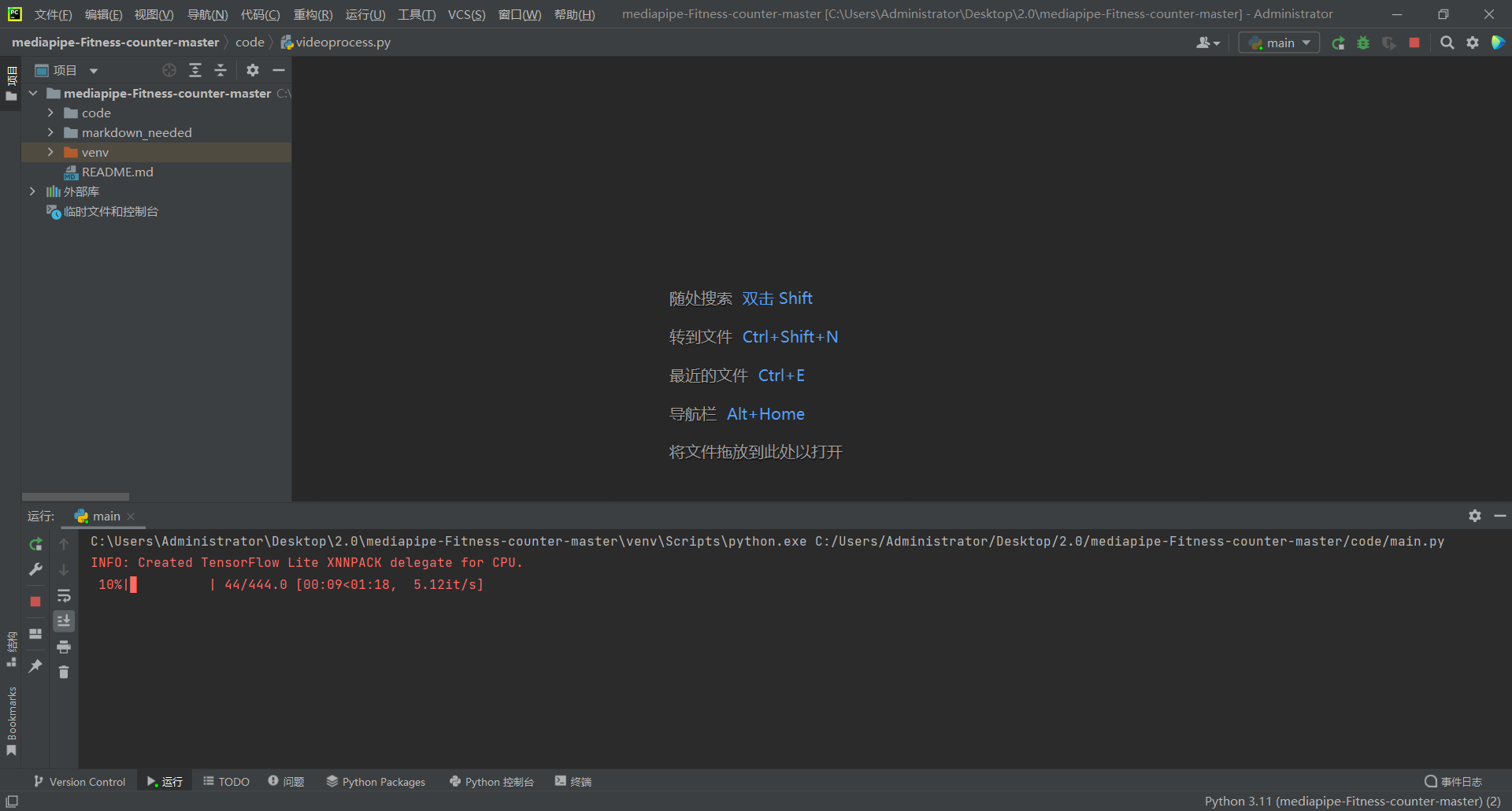
Task: Open the 编辑(E) menu
Action: click(x=103, y=15)
